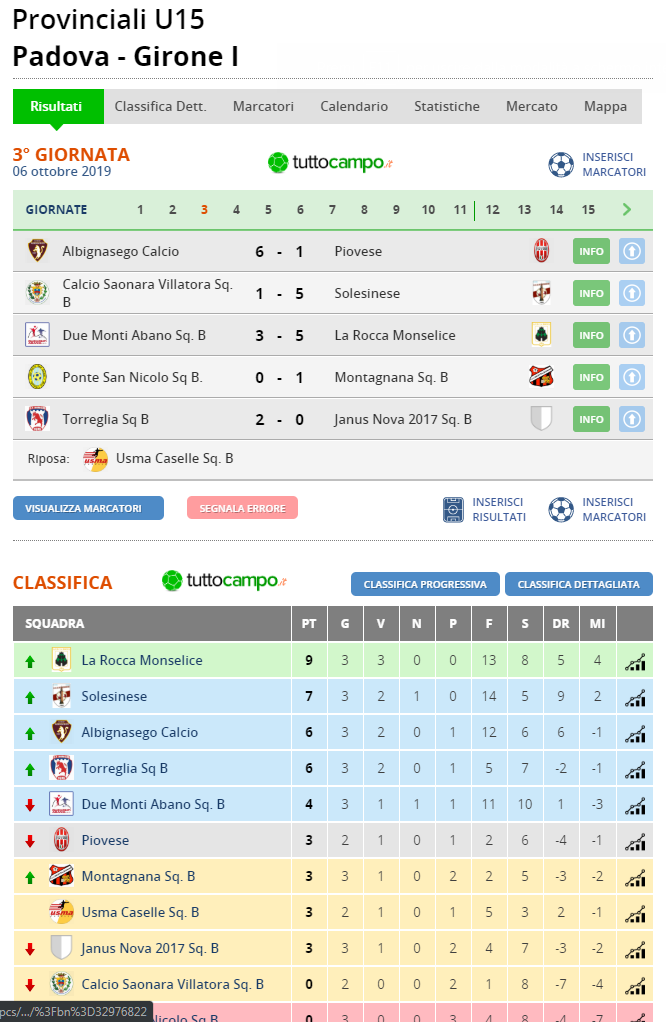Open Classifica Progressiva button
This screenshot has height=1022, width=666.
tap(425, 584)
